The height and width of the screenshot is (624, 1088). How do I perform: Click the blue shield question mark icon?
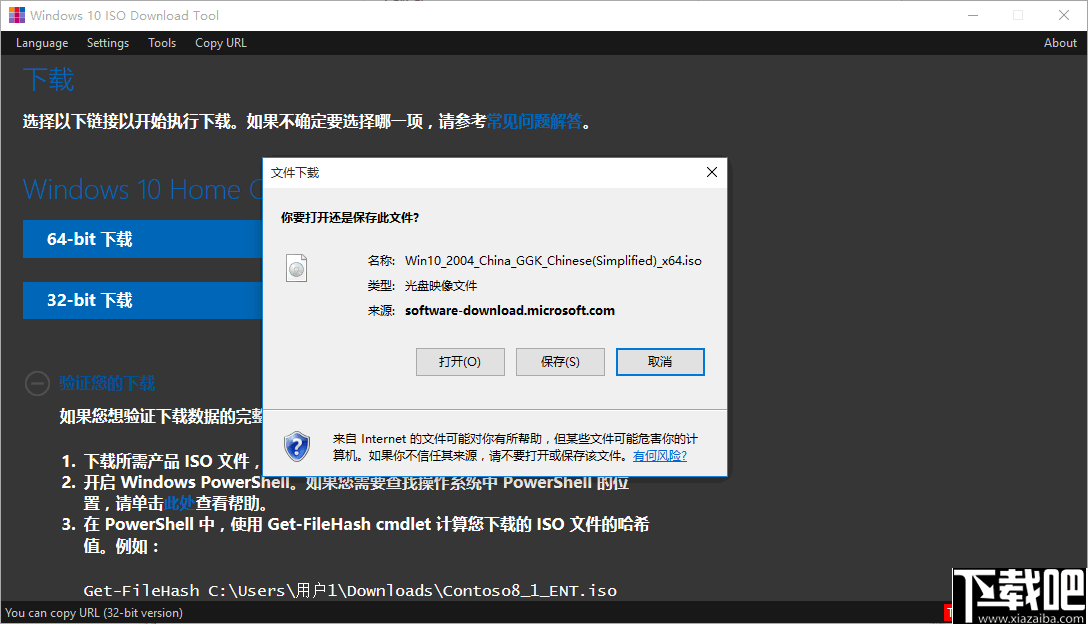pos(297,446)
